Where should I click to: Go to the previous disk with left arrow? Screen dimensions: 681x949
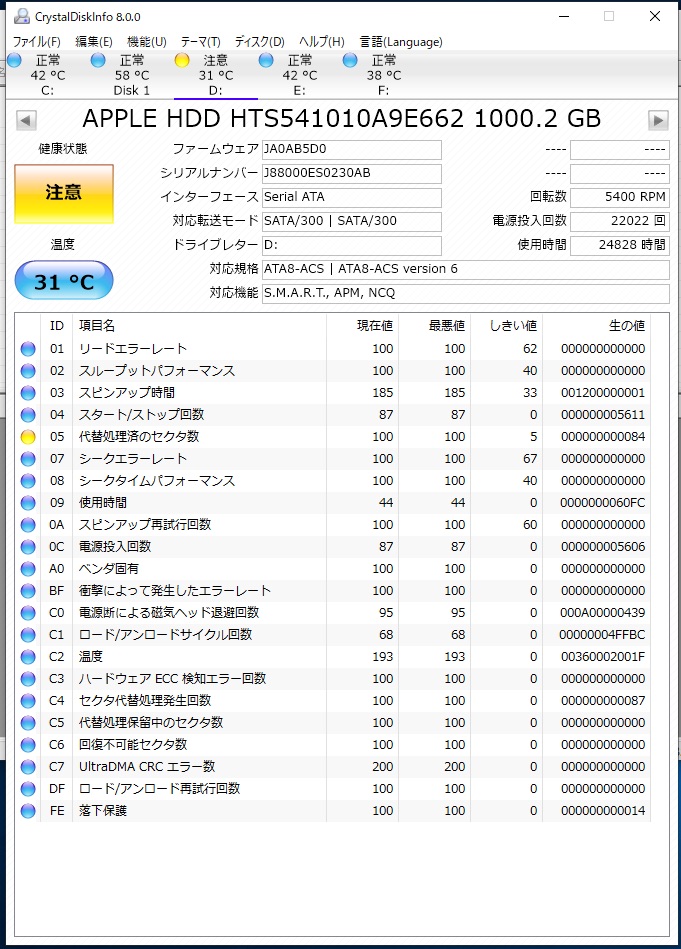tap(25, 120)
